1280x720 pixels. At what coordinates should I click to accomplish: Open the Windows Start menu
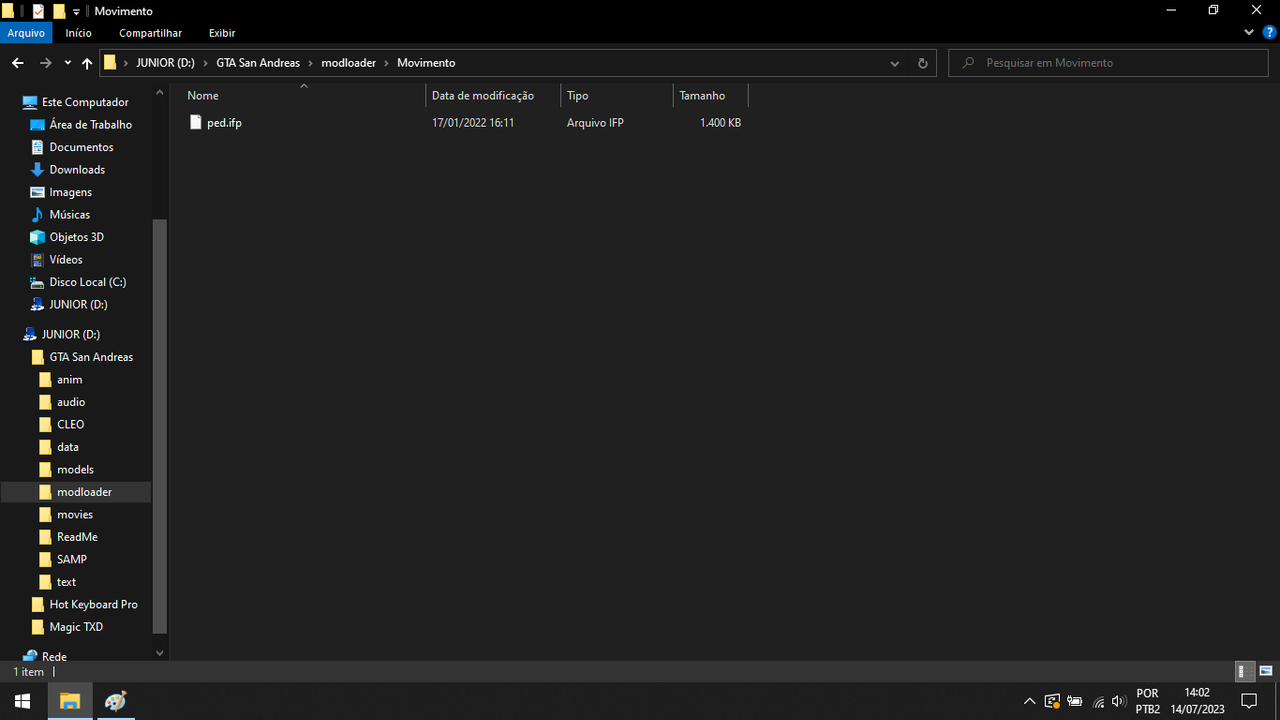pos(23,701)
